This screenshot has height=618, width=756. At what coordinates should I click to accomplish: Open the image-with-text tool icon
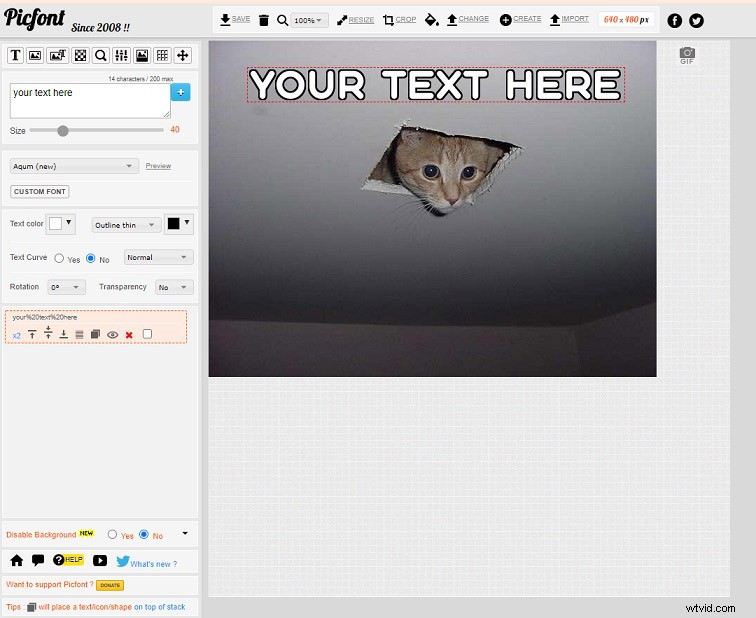(57, 55)
